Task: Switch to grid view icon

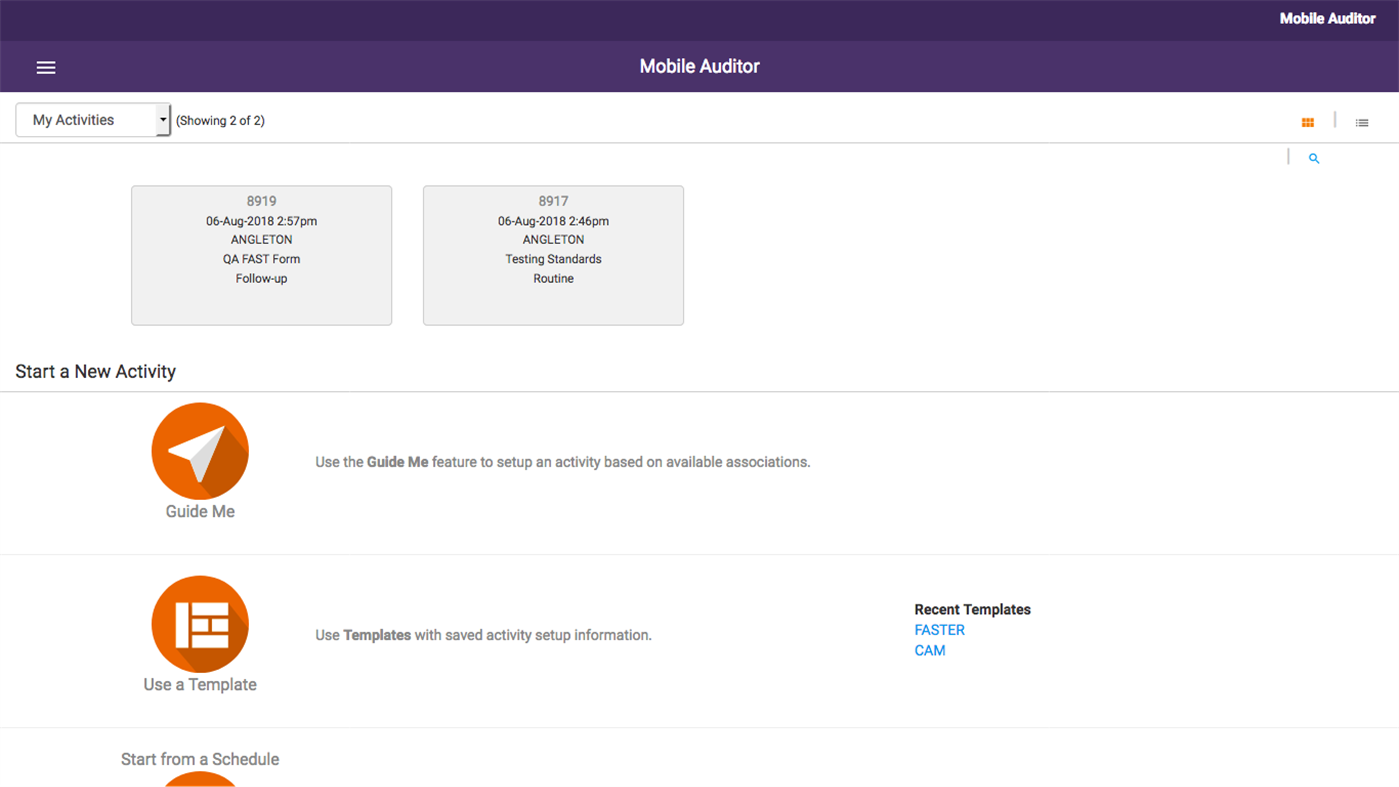Action: 1307,122
